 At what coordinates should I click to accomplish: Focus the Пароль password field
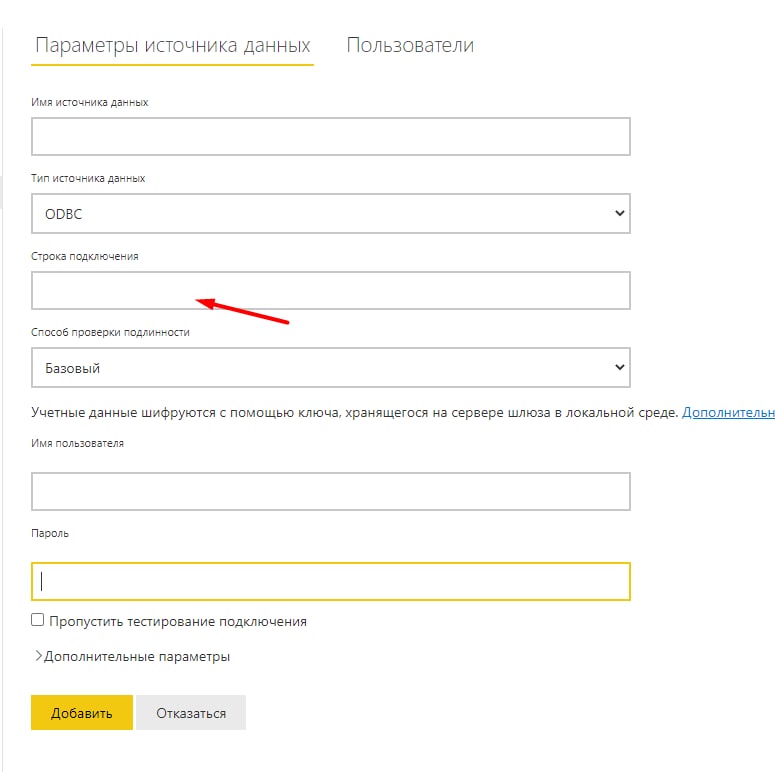tap(331, 581)
